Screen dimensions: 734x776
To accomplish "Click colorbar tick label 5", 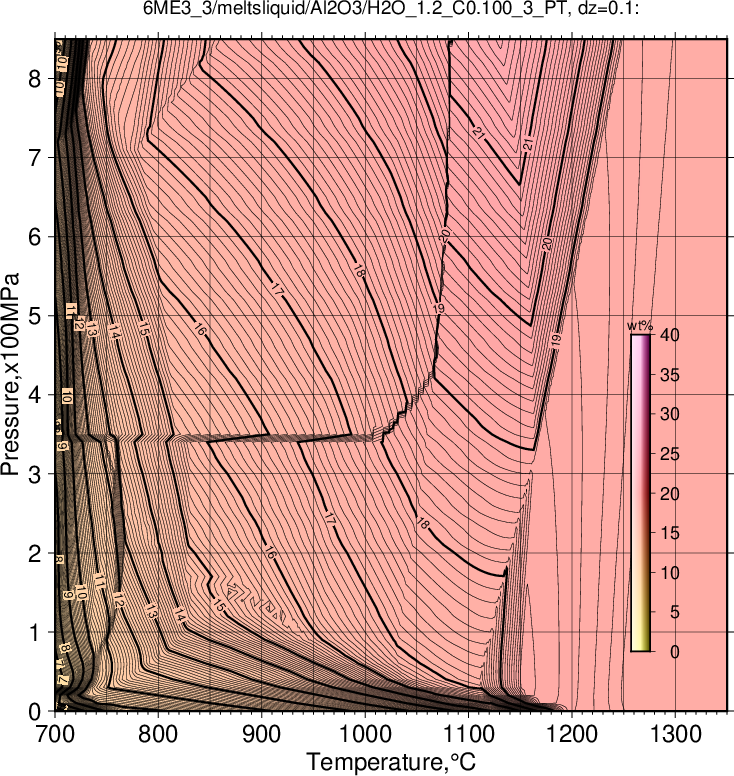I will click(674, 612).
